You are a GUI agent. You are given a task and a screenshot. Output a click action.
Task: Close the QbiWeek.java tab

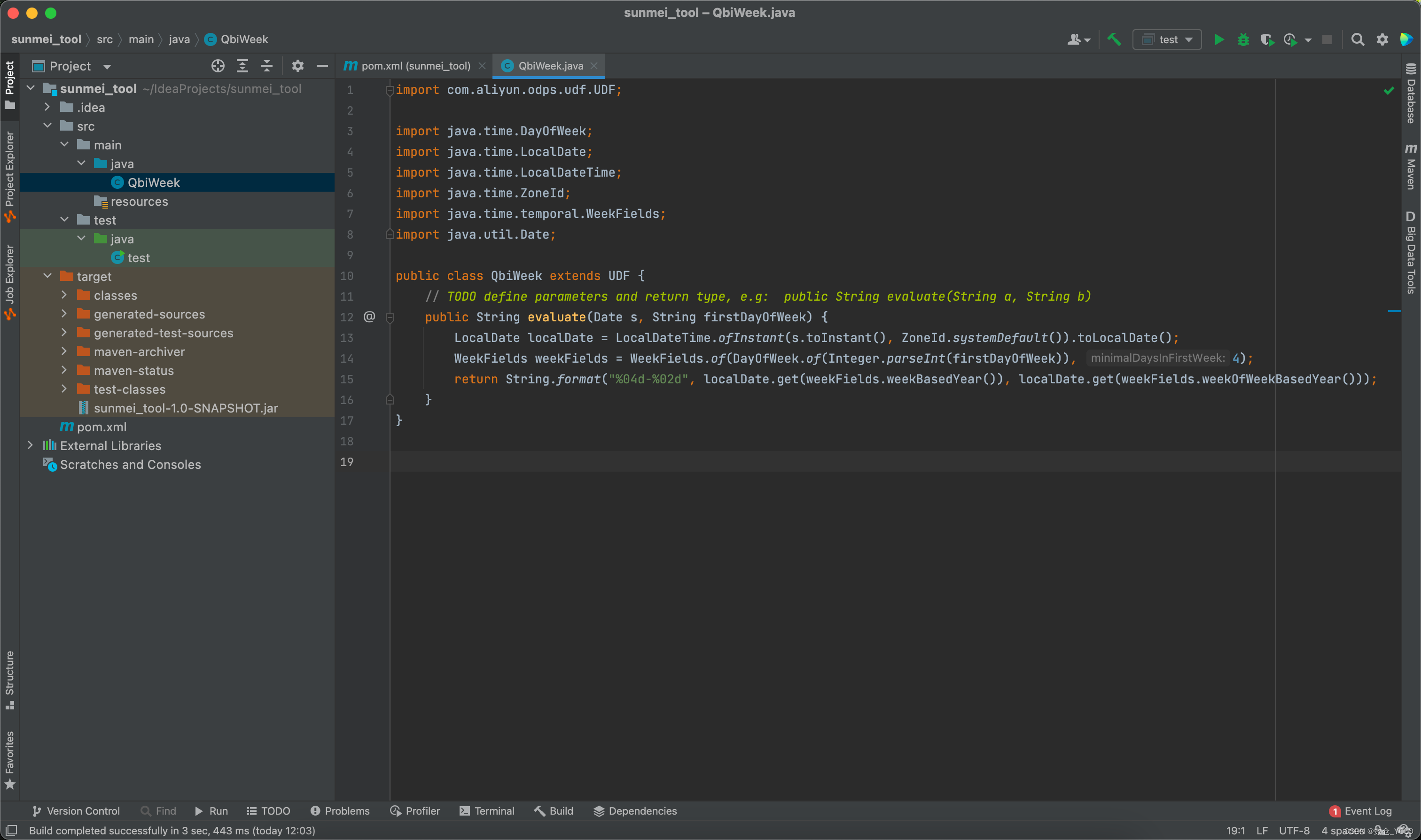(594, 66)
